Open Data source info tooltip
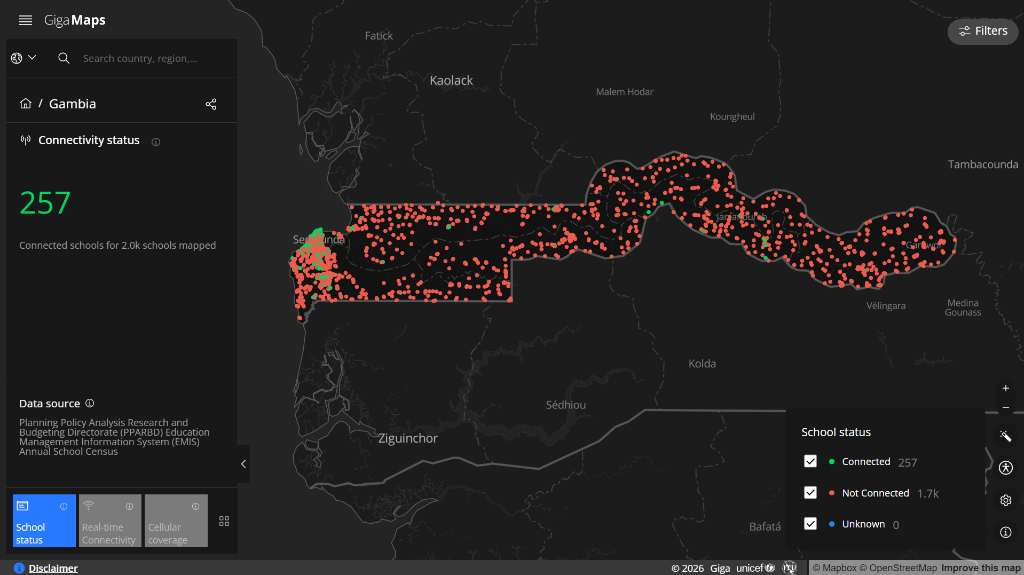1024x575 pixels. pos(90,403)
